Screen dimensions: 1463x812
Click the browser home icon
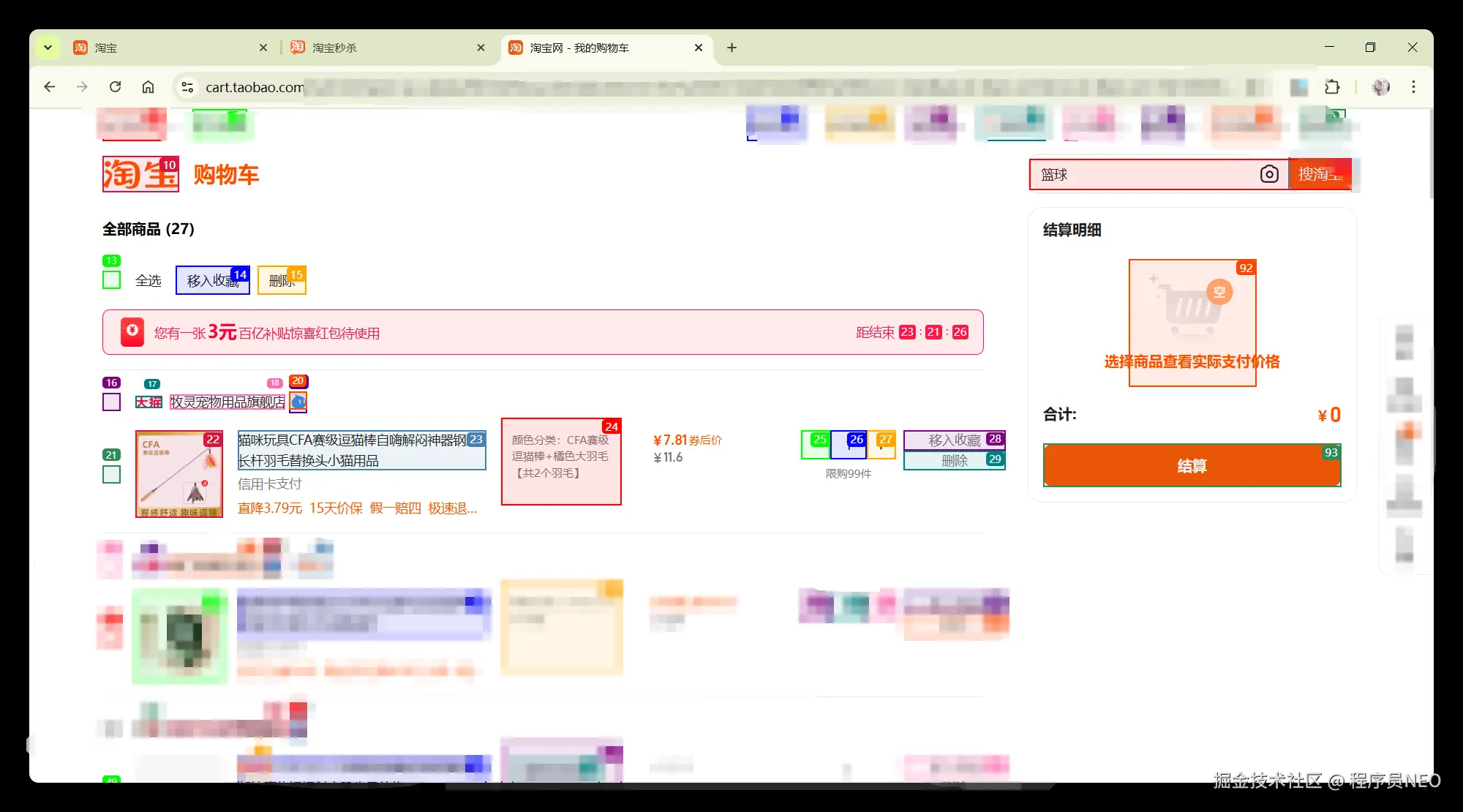tap(148, 87)
